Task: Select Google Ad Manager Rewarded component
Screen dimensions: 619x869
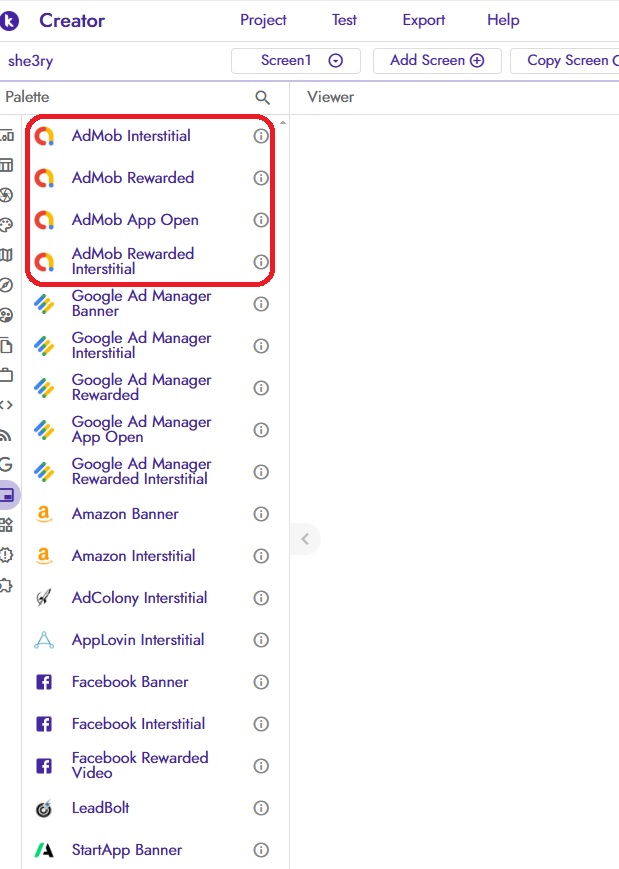Action: coord(142,388)
